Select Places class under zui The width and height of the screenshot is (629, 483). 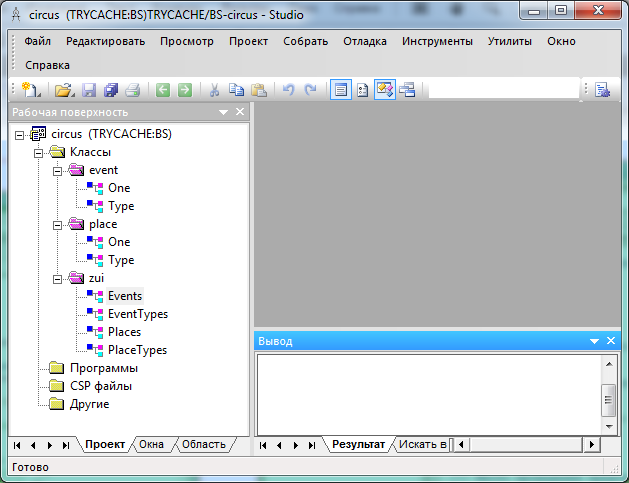click(124, 332)
